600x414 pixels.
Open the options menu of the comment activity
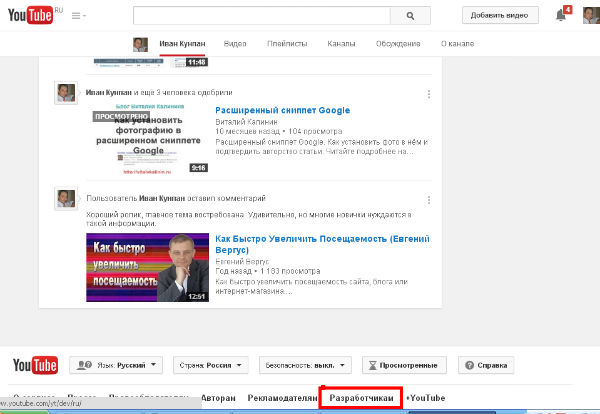429,200
